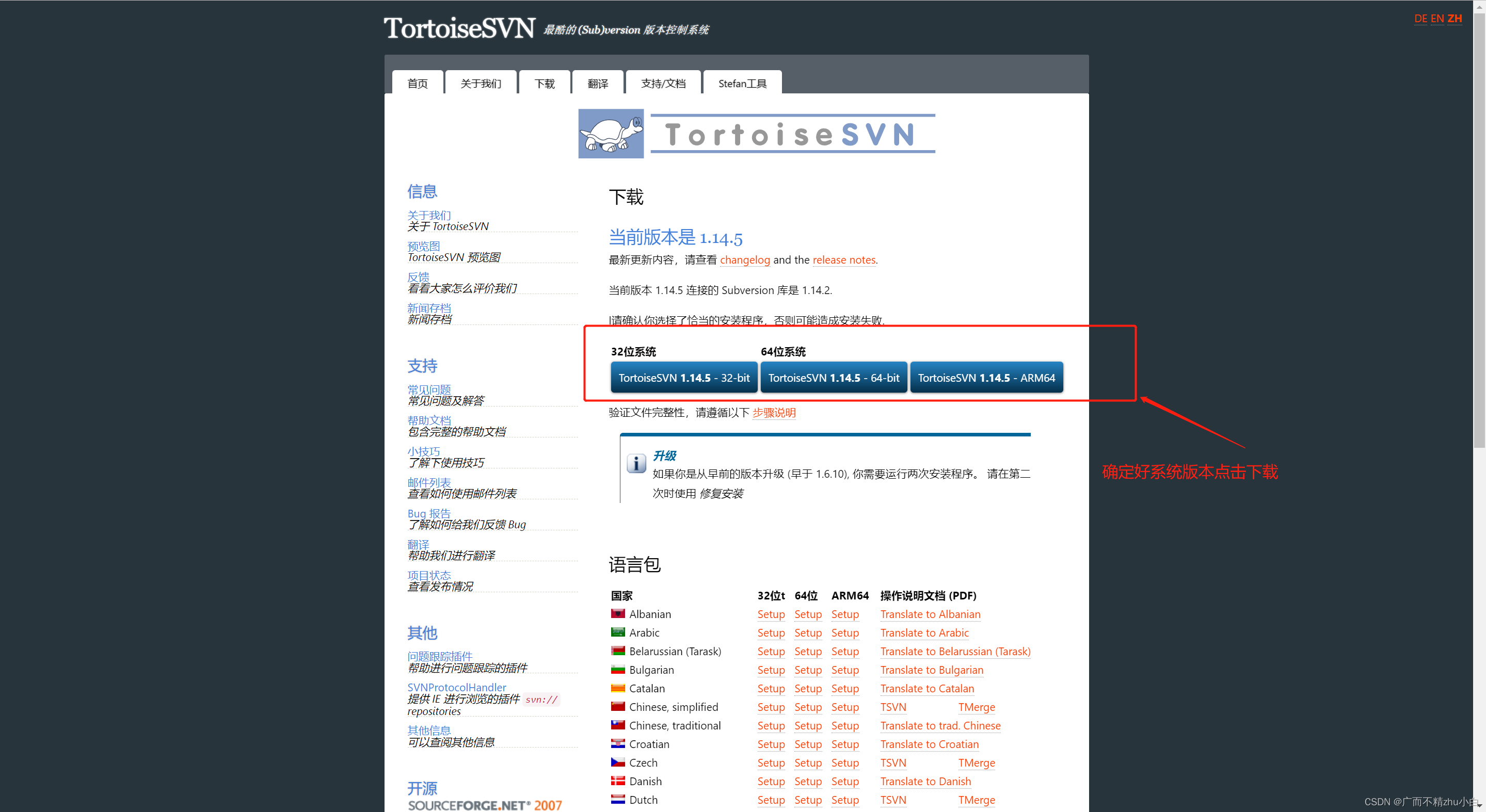The width and height of the screenshot is (1486, 812).
Task: Switch site language to DE
Action: coord(1420,19)
